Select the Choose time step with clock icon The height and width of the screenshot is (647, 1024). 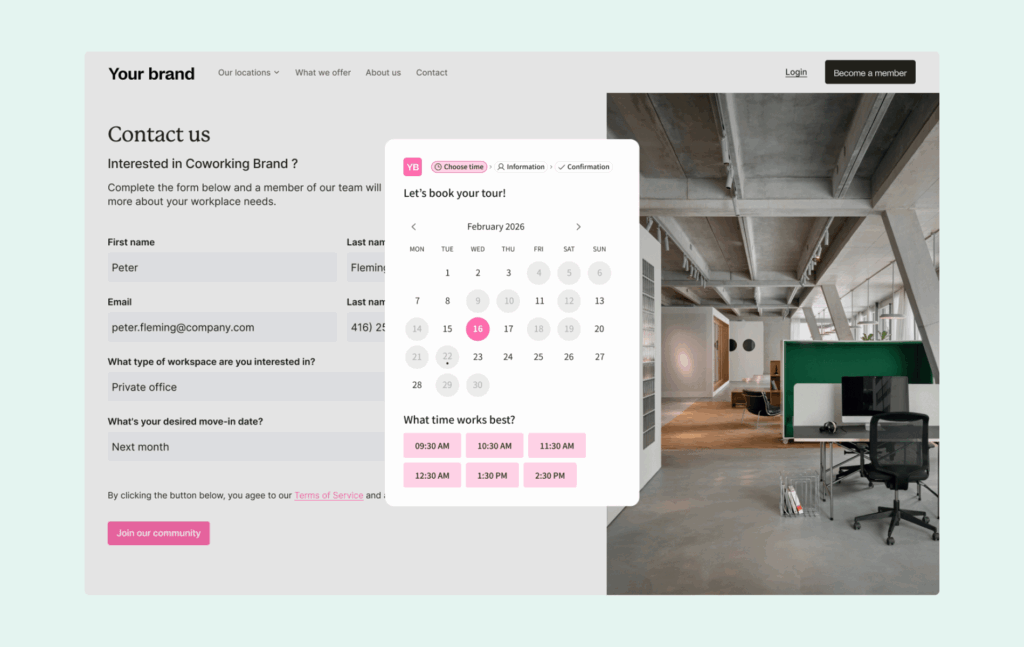click(459, 166)
